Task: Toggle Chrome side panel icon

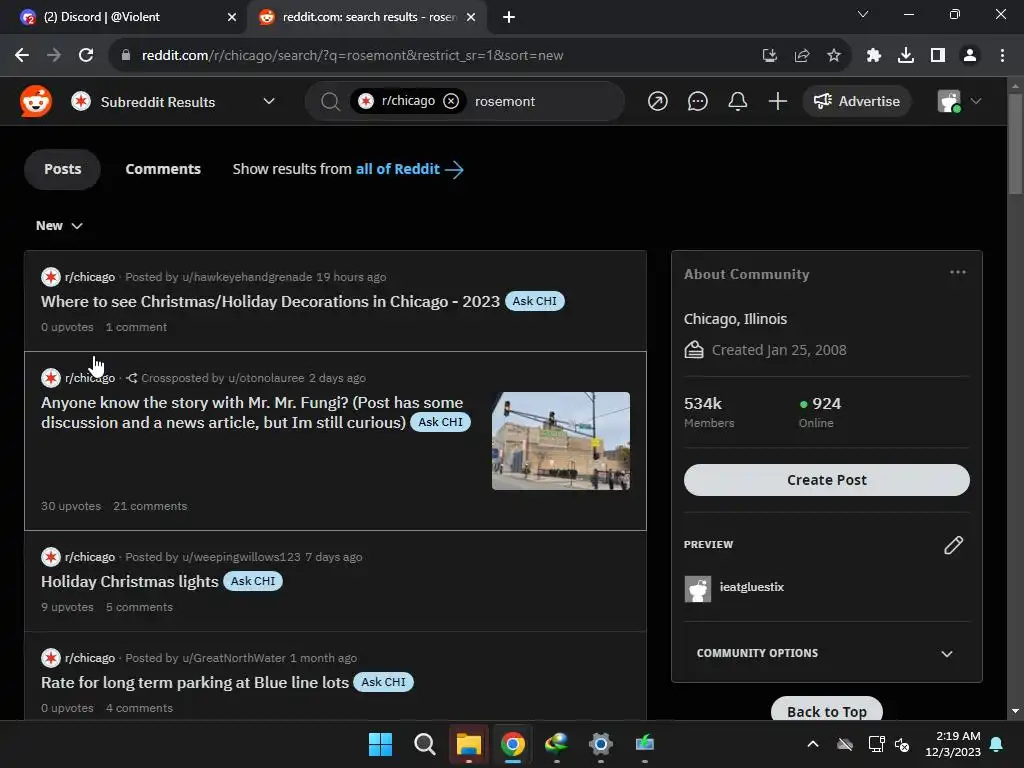Action: coord(937,56)
